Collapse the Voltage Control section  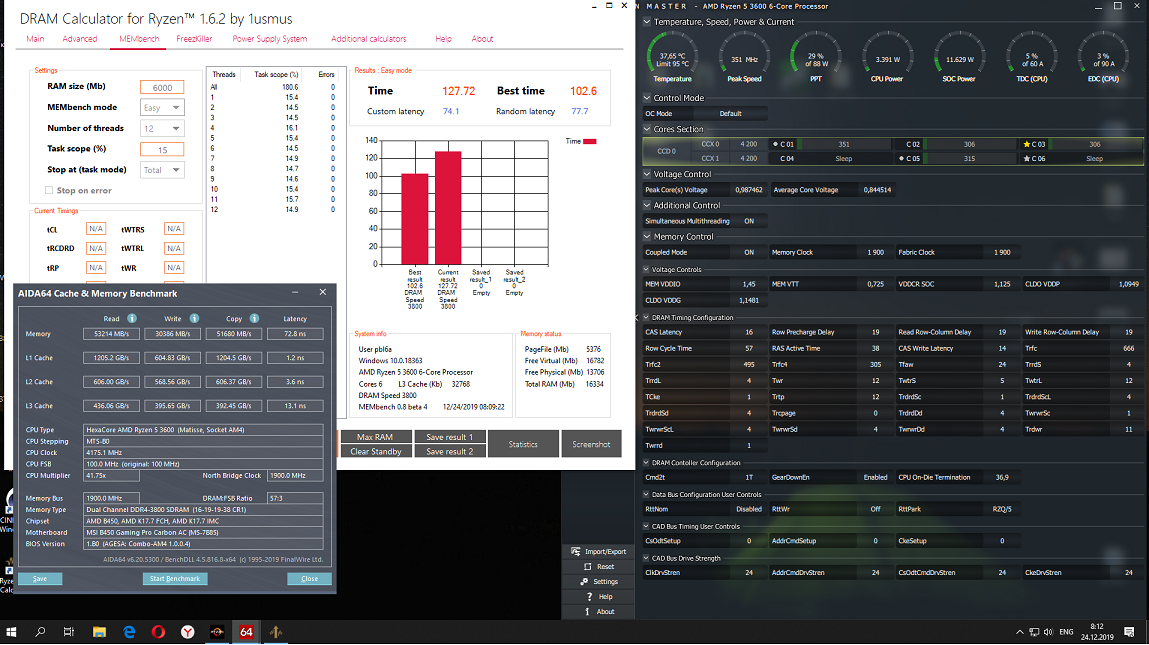click(x=647, y=174)
